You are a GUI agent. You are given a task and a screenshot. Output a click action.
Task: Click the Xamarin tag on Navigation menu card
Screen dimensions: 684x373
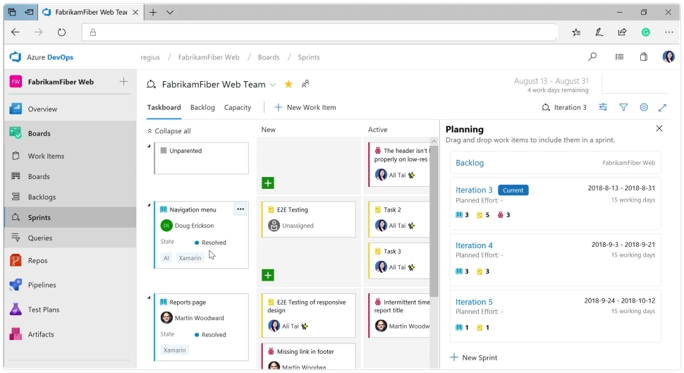pyautogui.click(x=190, y=258)
